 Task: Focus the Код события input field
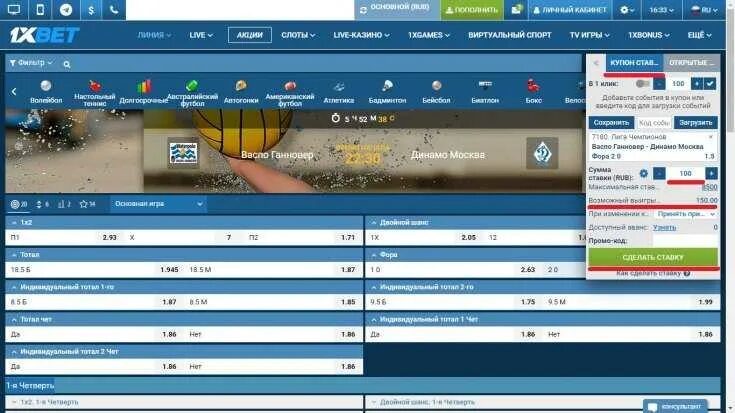(x=654, y=122)
